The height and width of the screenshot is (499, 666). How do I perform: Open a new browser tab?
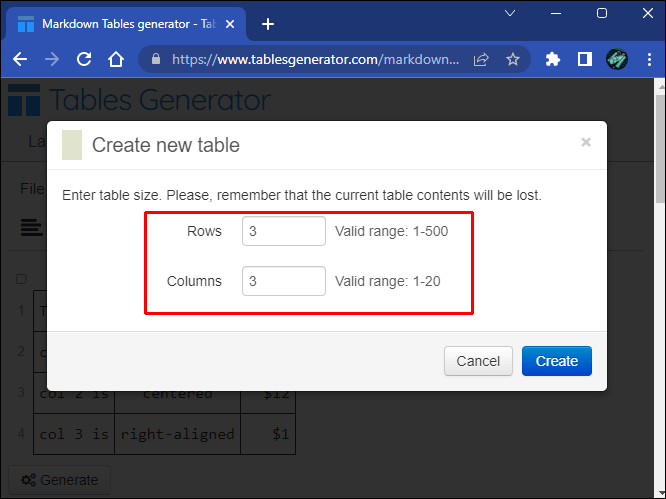click(x=268, y=24)
